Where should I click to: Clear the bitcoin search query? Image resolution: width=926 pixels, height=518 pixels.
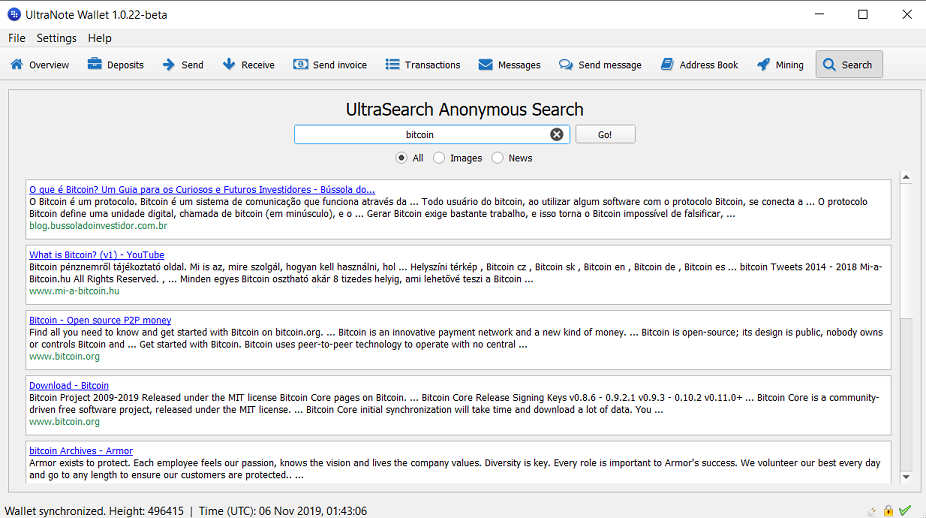556,134
